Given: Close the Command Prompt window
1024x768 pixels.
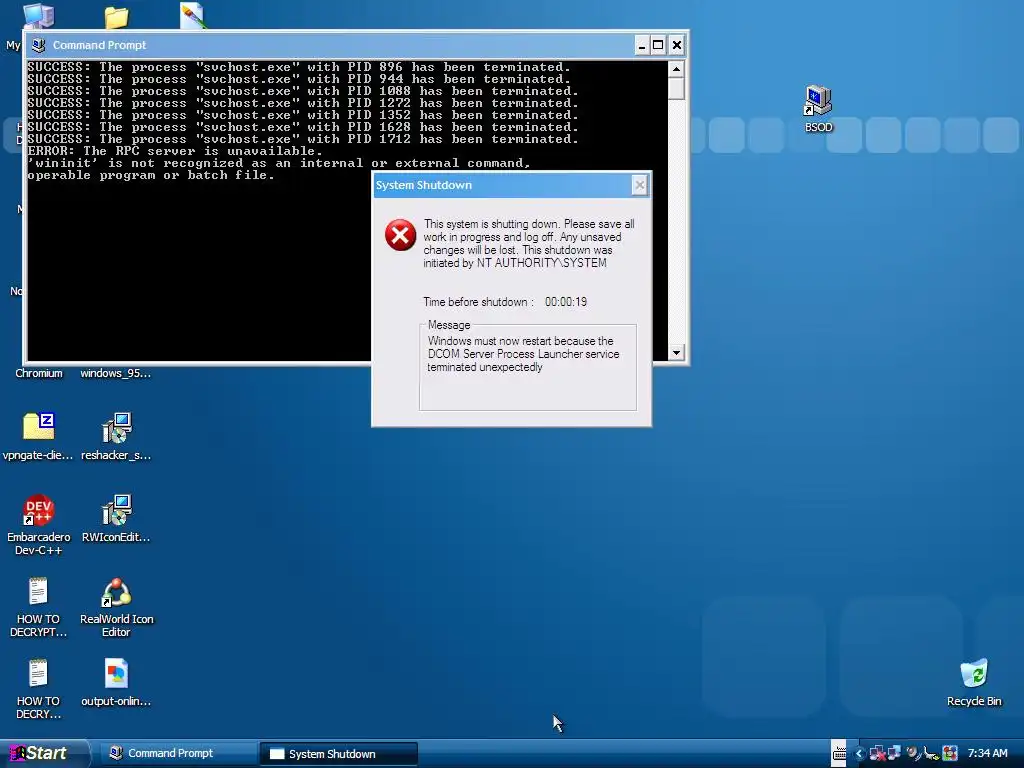Looking at the screenshot, I should (x=677, y=45).
